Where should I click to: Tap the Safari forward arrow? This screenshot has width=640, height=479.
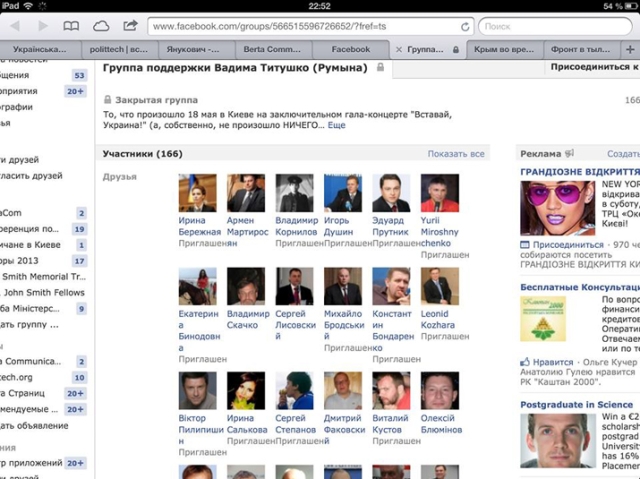click(42, 26)
